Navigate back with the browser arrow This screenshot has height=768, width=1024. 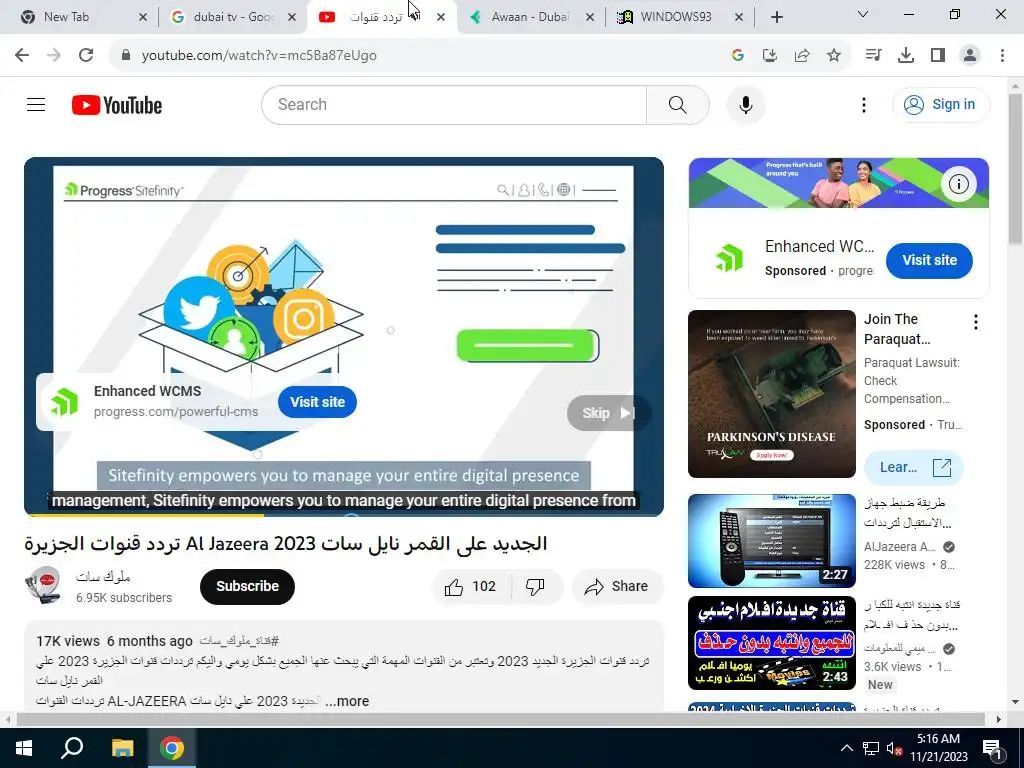click(22, 56)
